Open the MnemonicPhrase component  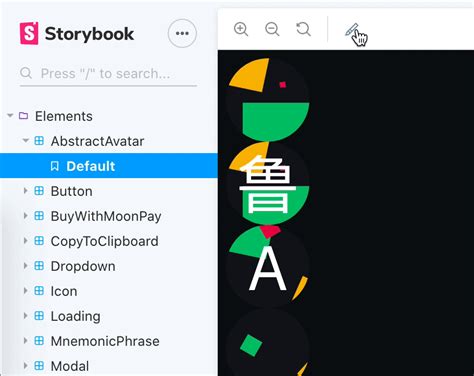click(x=105, y=341)
